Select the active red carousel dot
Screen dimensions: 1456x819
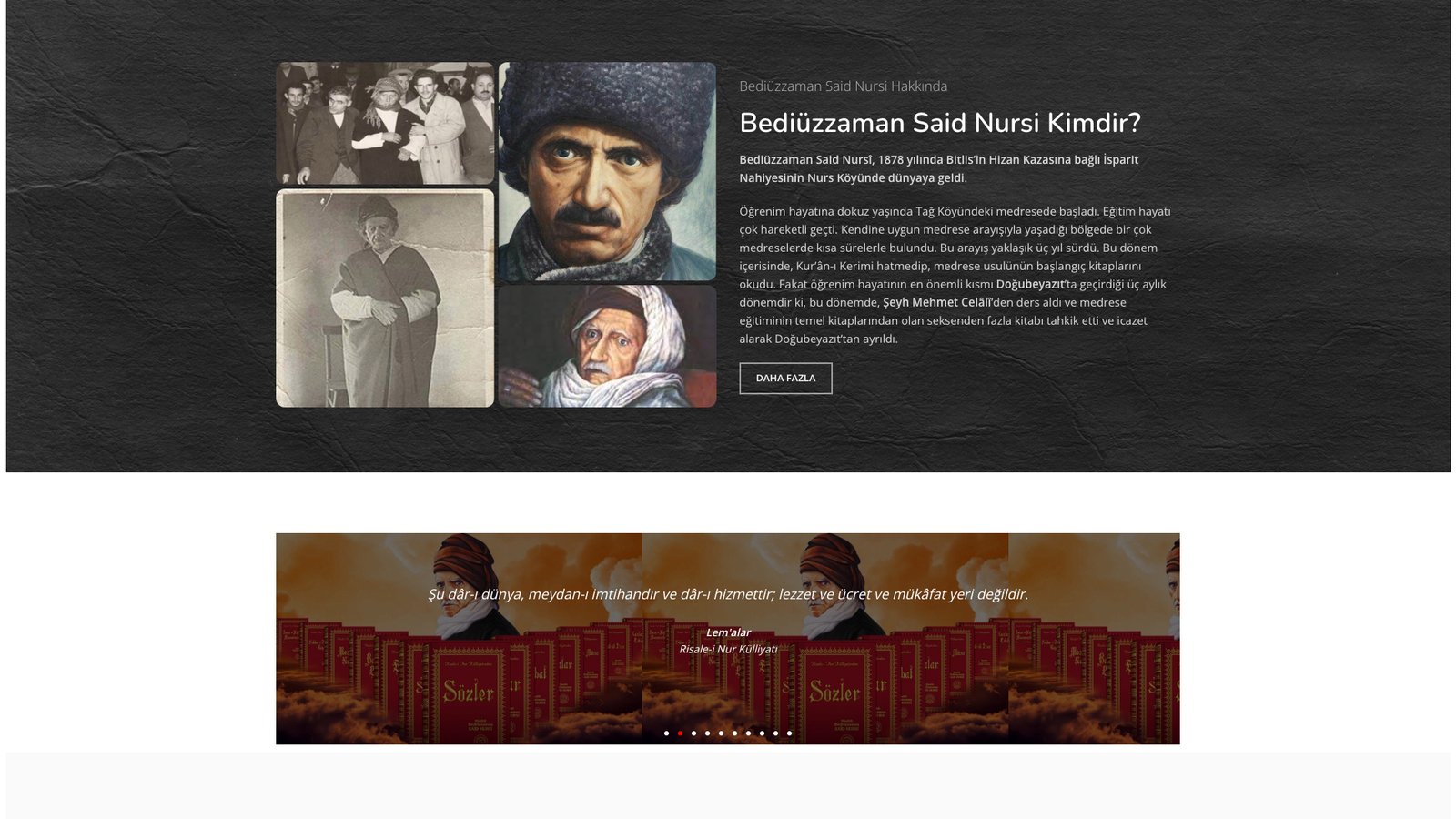coord(680,733)
